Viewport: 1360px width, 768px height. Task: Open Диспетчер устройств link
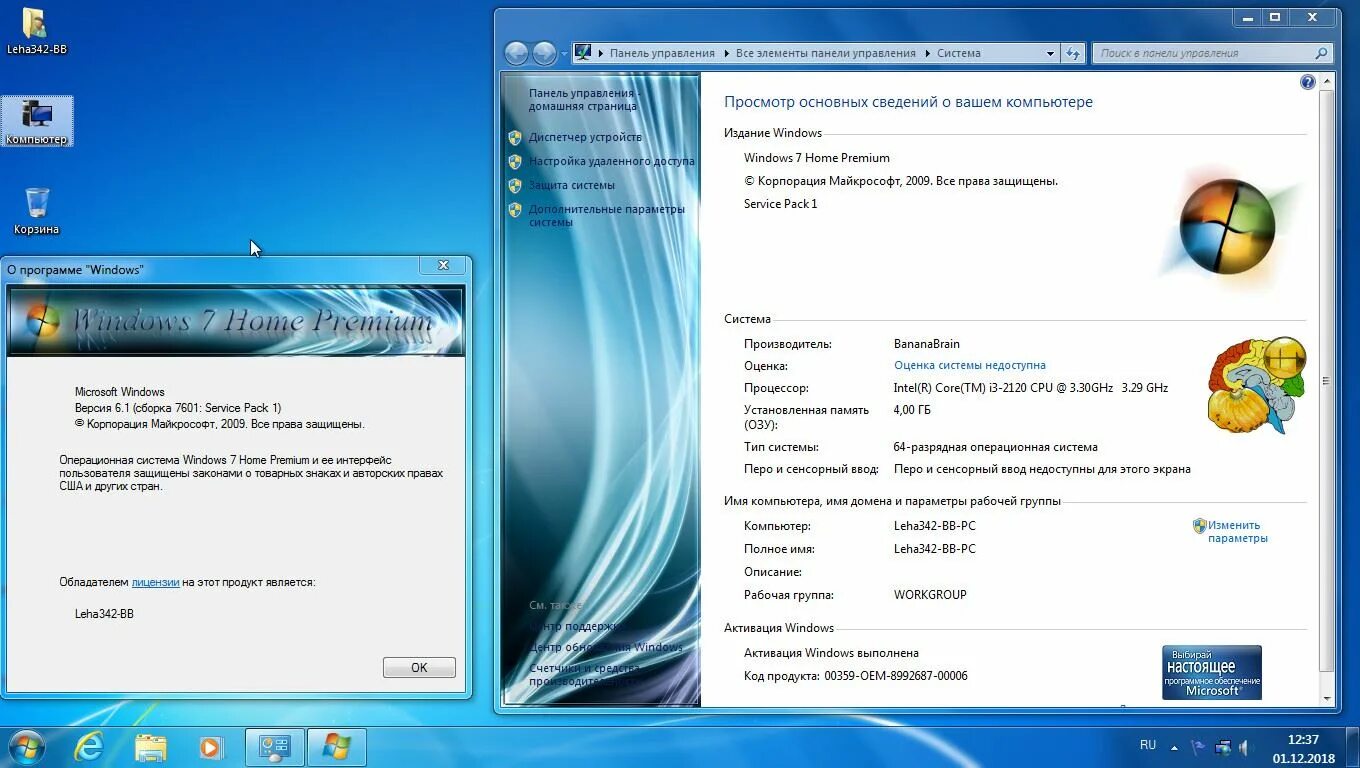tap(585, 137)
